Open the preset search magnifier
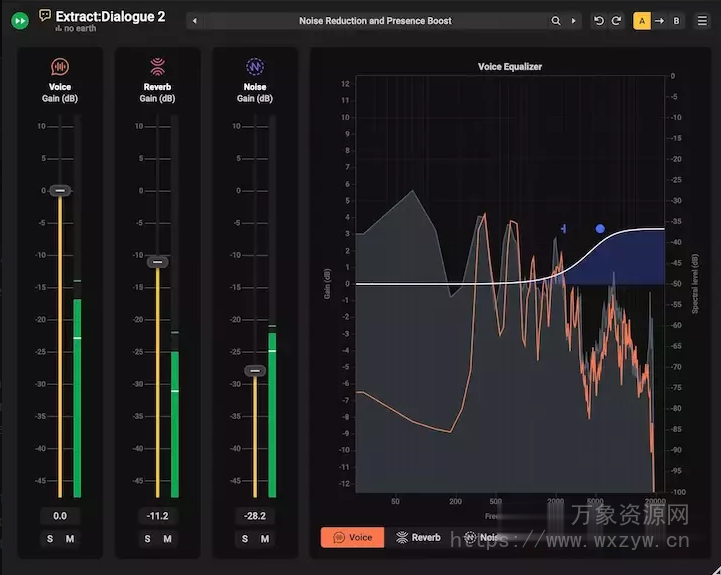721x575 pixels. (556, 20)
